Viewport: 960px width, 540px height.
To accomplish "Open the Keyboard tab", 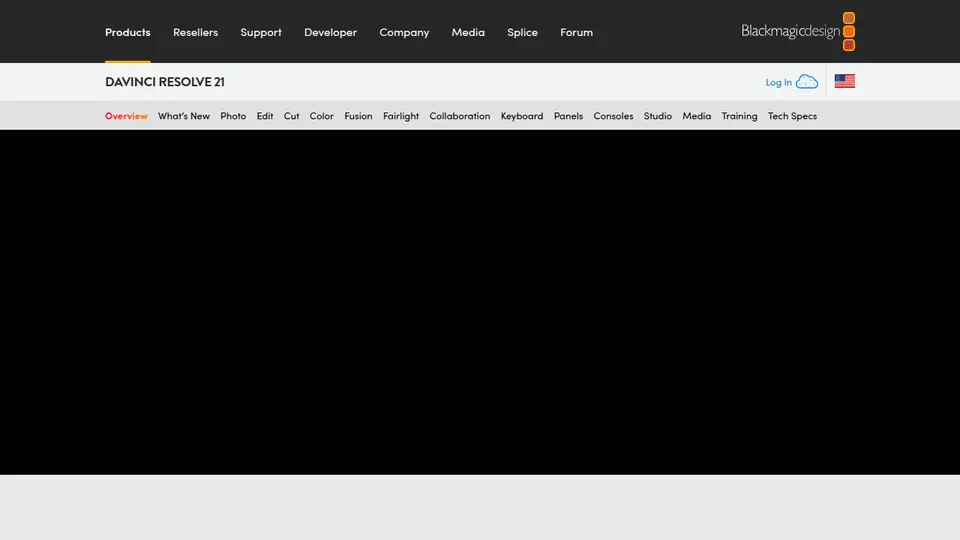I will pyautogui.click(x=522, y=116).
